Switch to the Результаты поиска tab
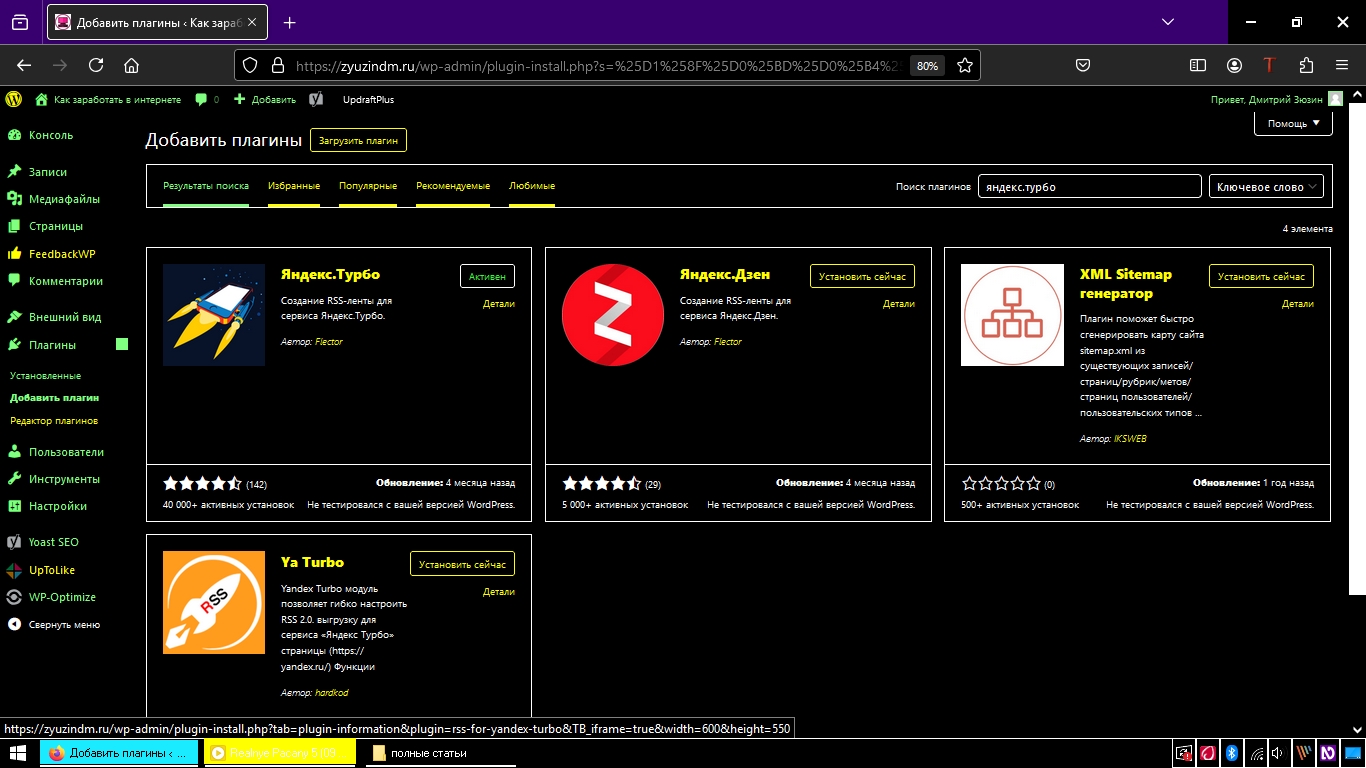1366x768 pixels. click(206, 186)
